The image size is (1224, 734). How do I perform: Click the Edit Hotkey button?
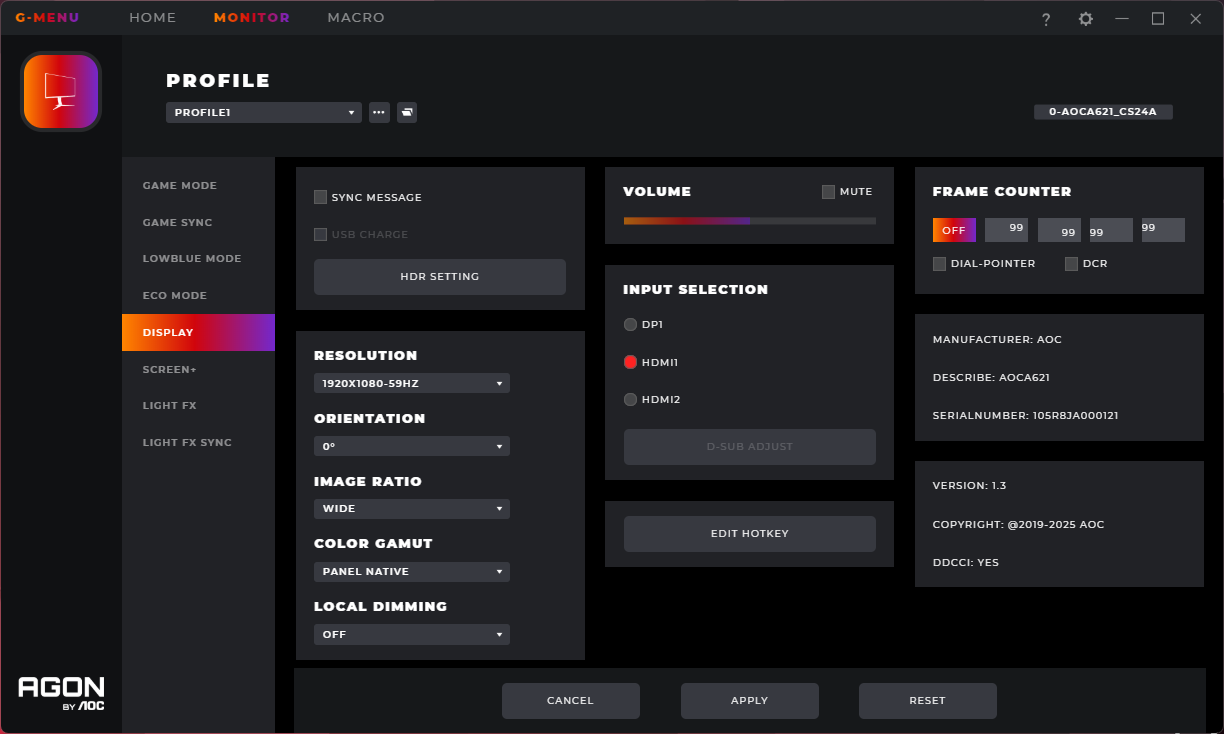click(750, 534)
